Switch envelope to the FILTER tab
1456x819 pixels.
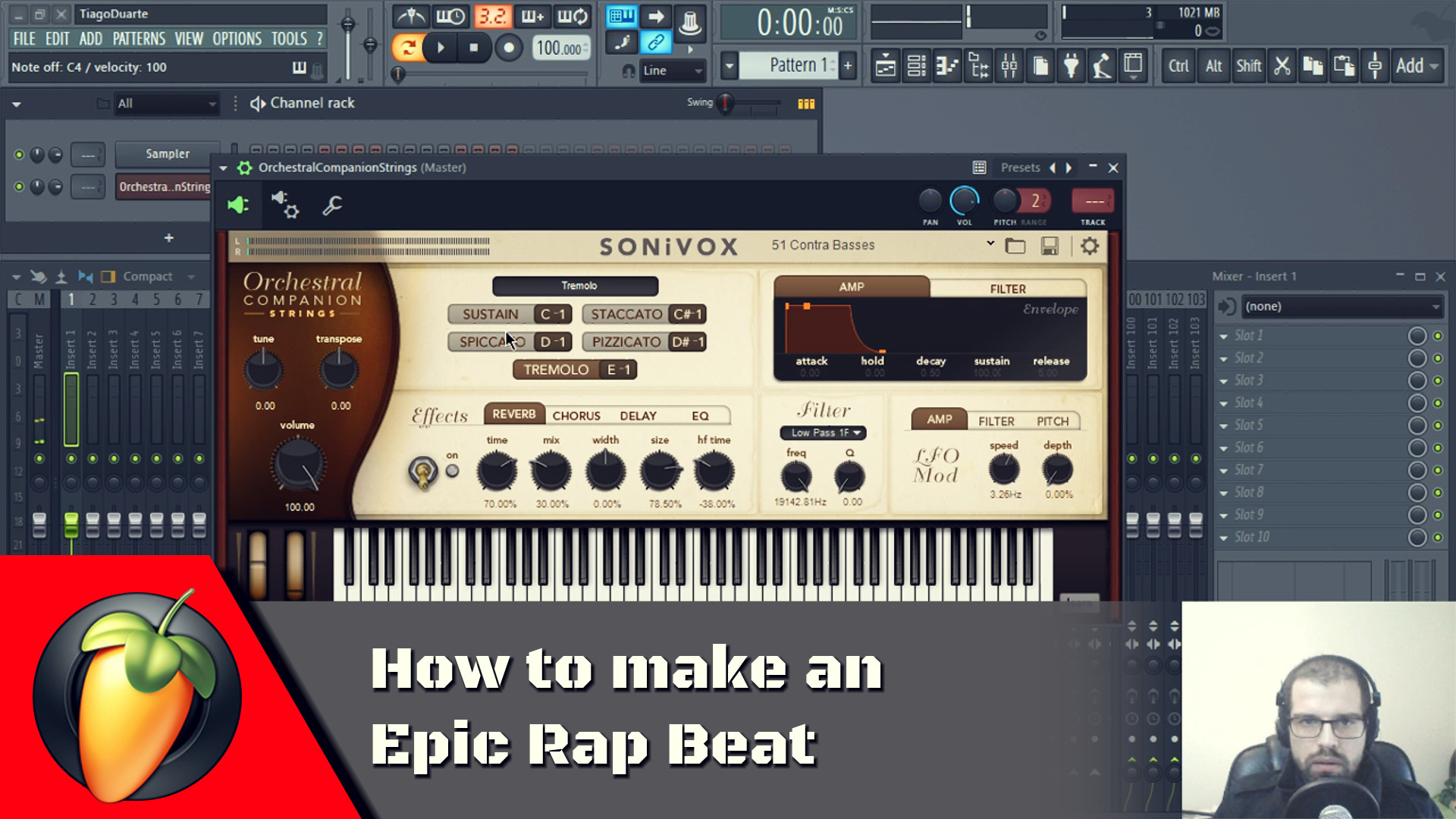click(x=1007, y=289)
